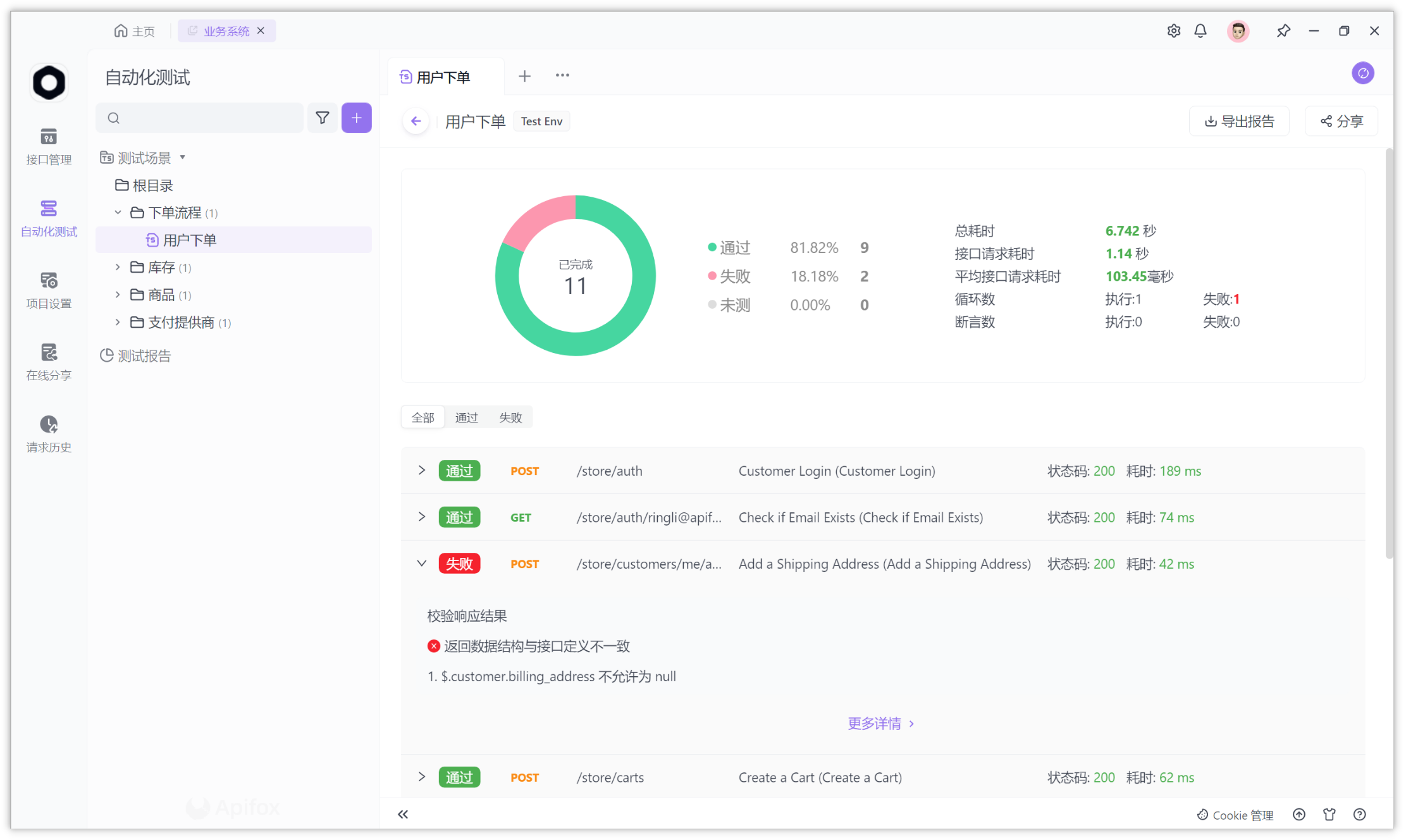The height and width of the screenshot is (840, 1406).
Task: Click the filter icon beside the search box
Action: point(323,118)
